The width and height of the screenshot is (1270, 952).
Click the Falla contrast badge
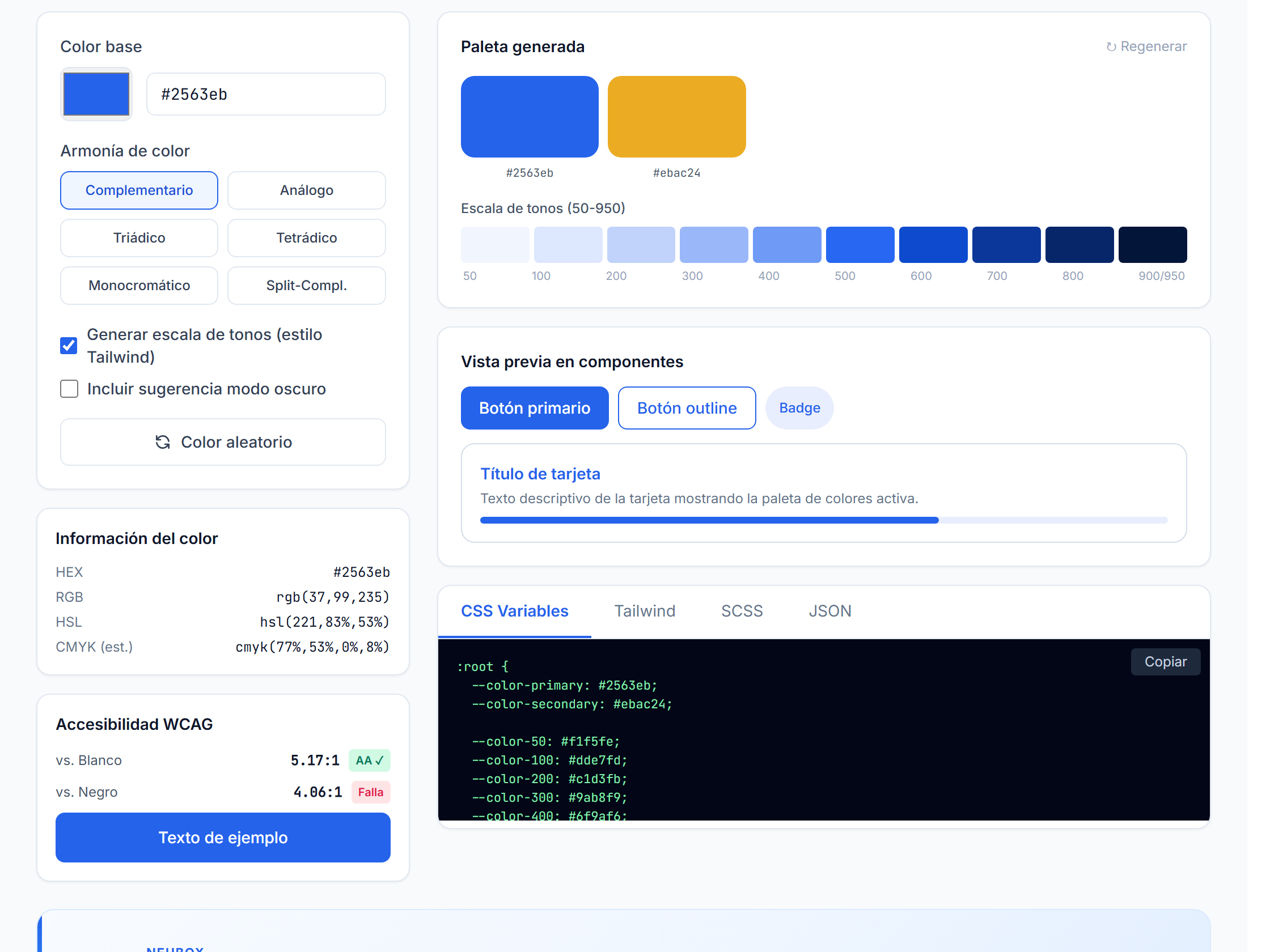coord(370,792)
